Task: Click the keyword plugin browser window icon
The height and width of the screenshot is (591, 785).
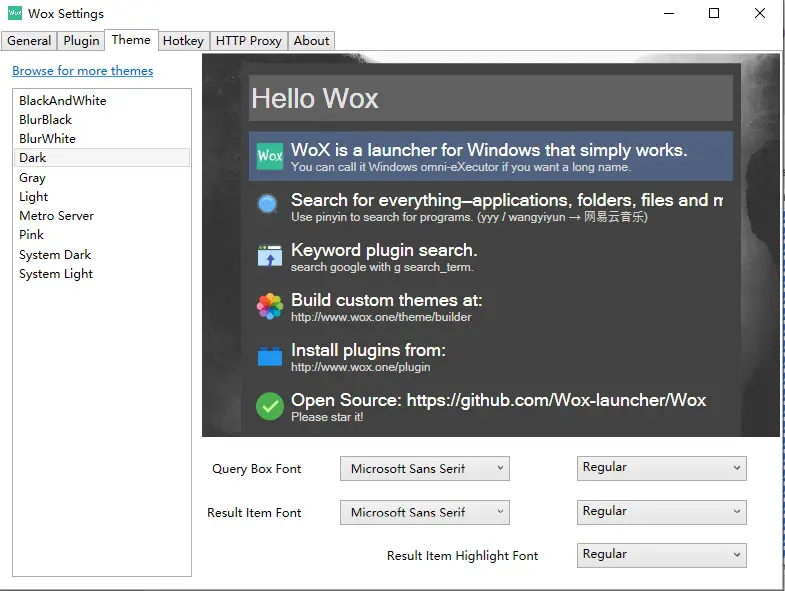Action: [270, 256]
